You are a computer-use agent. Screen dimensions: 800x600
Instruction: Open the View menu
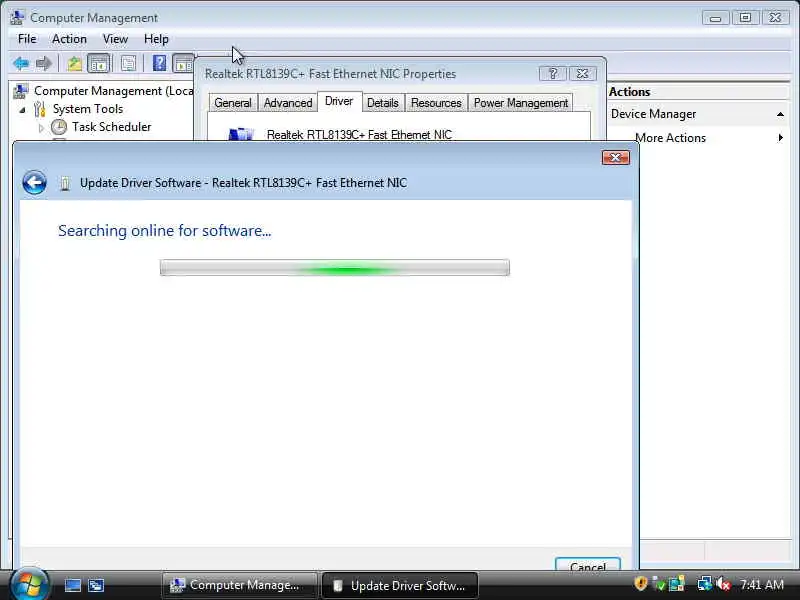pyautogui.click(x=115, y=39)
